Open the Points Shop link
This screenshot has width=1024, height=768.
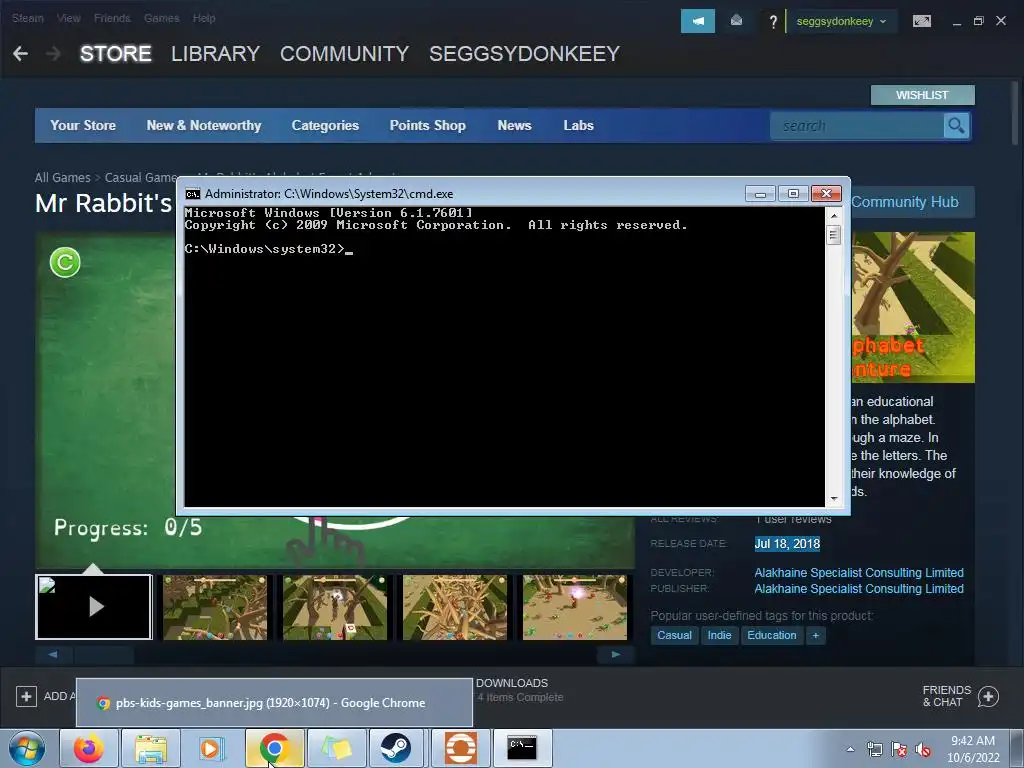[428, 125]
